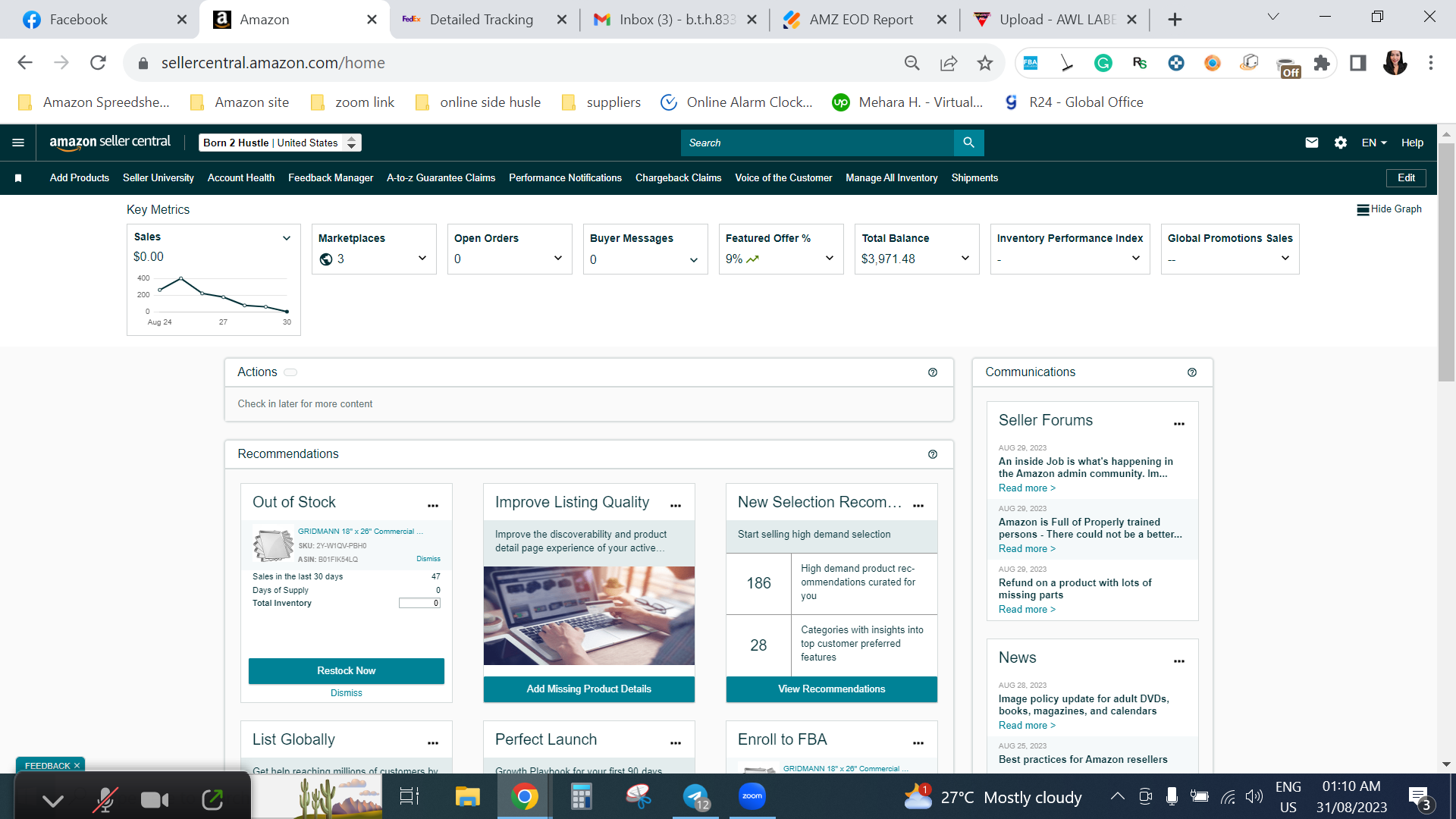Screen dimensions: 1456x819
Task: Expand the Open Orders dropdown
Action: (558, 259)
